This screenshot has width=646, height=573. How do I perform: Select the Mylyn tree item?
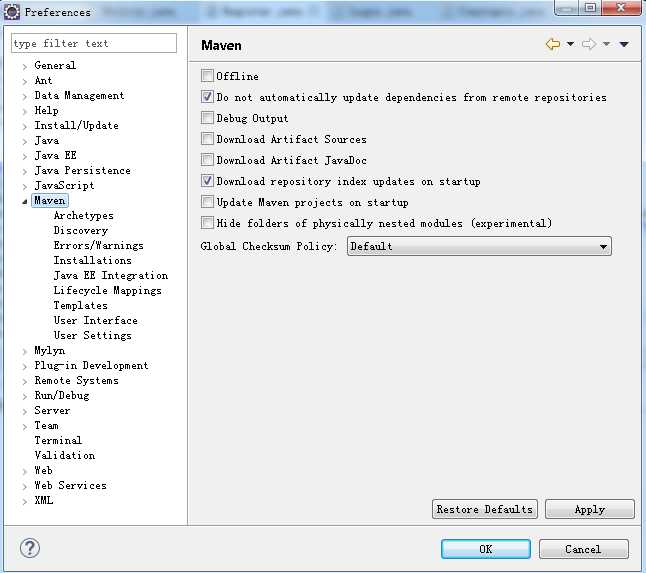click(x=50, y=351)
